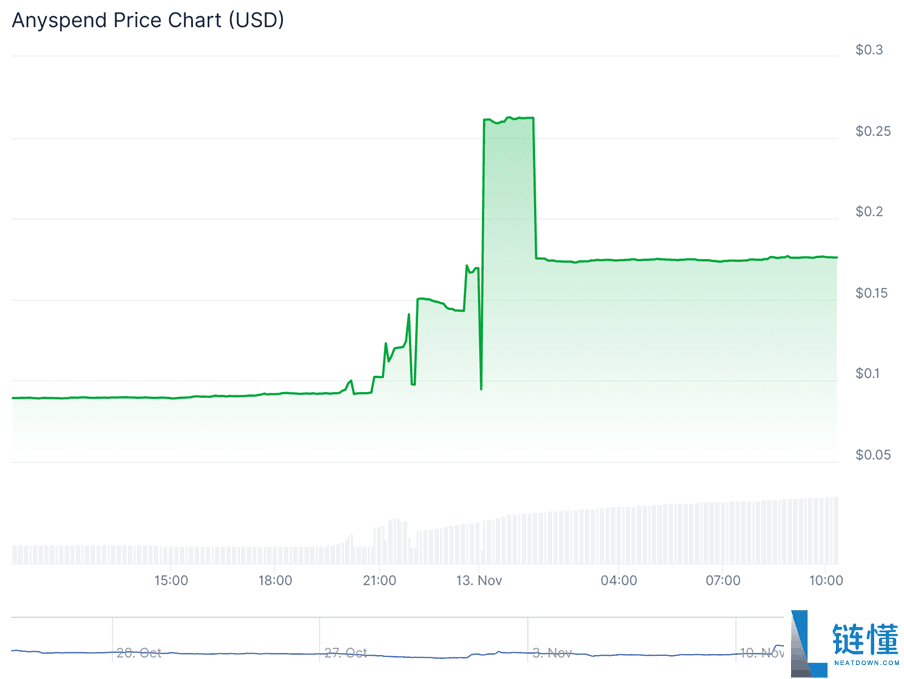Click the 20. Oct marker in range navigator

pos(139,653)
